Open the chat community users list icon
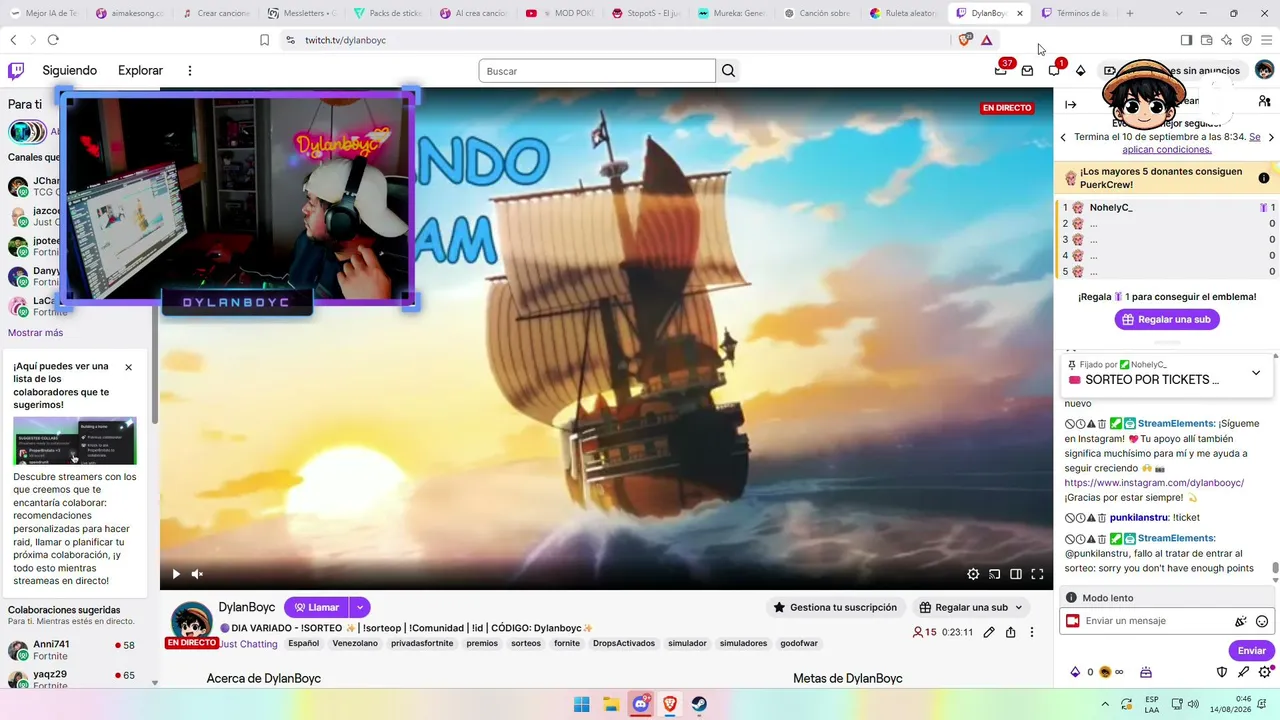This screenshot has width=1280, height=720. (x=1264, y=102)
